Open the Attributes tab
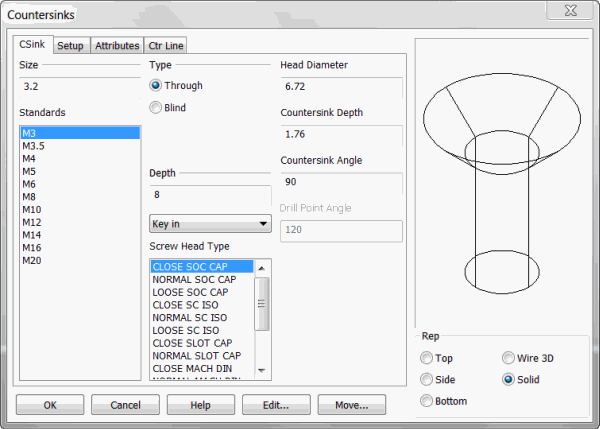This screenshot has height=429, width=600. pyautogui.click(x=117, y=46)
